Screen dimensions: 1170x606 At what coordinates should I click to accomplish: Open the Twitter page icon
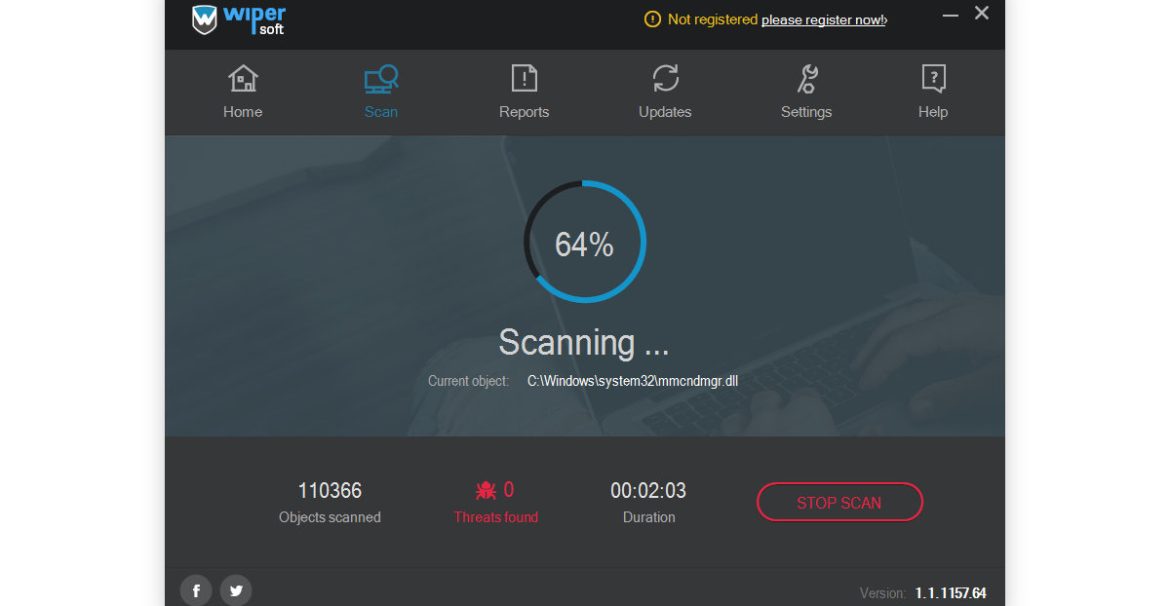pos(236,590)
